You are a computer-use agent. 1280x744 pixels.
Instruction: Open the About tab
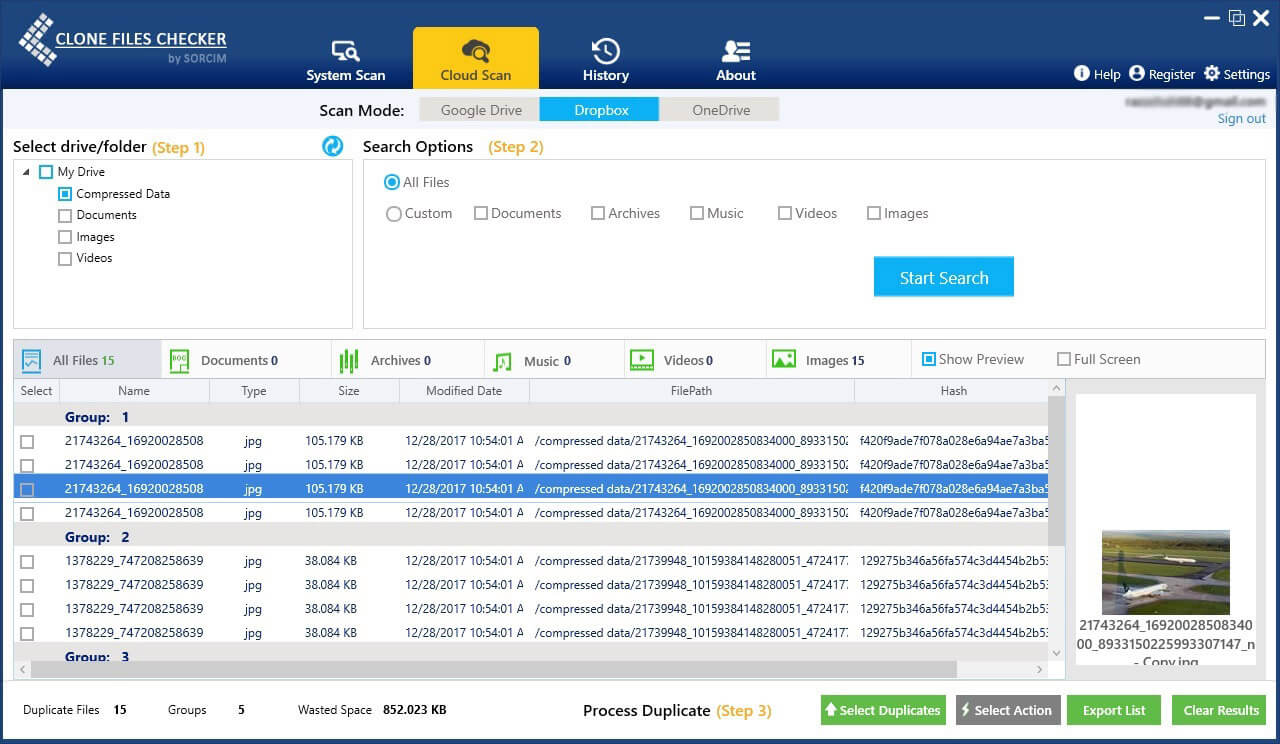pyautogui.click(x=736, y=60)
